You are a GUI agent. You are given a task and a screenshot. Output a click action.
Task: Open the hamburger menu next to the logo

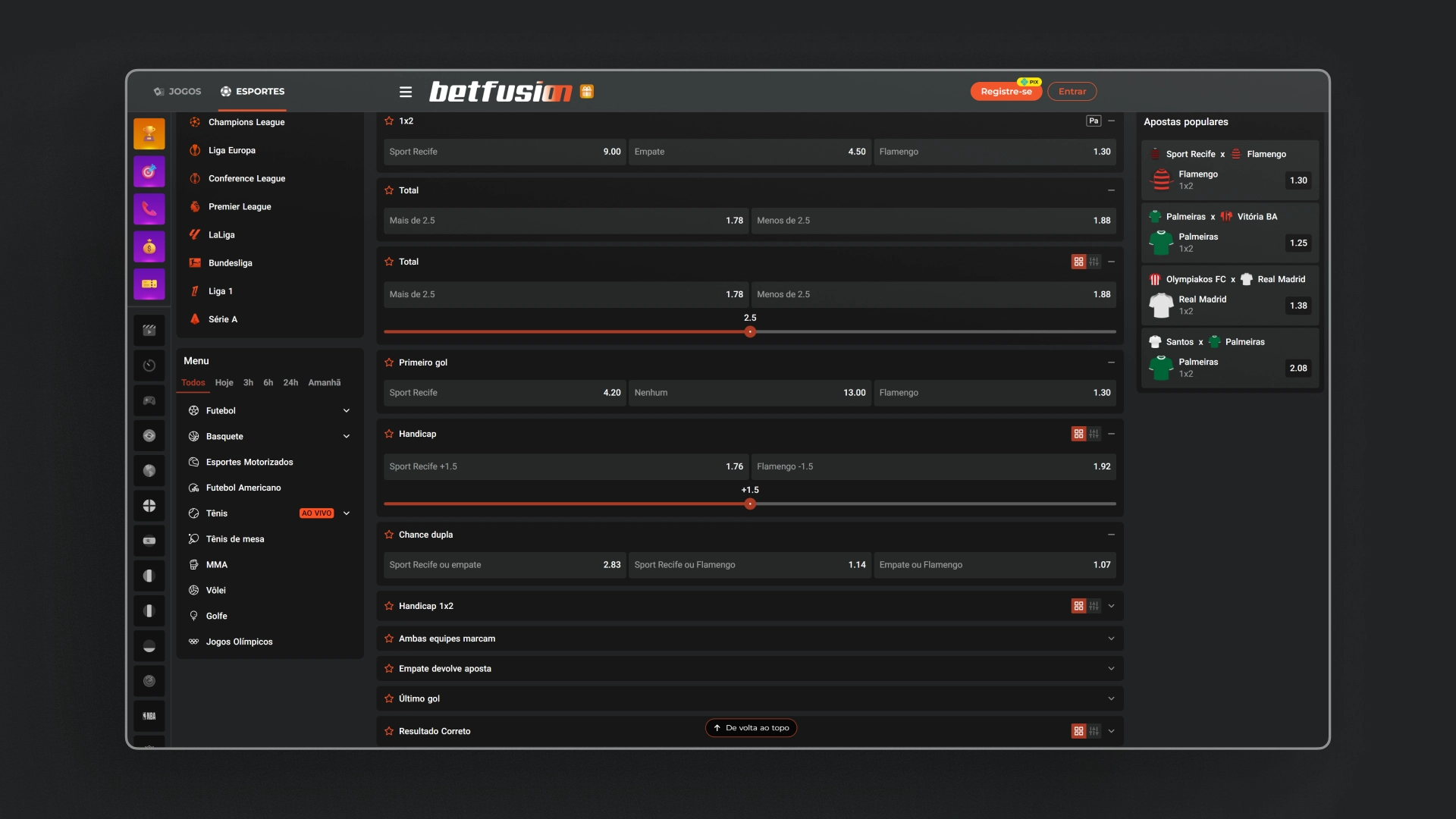click(406, 91)
